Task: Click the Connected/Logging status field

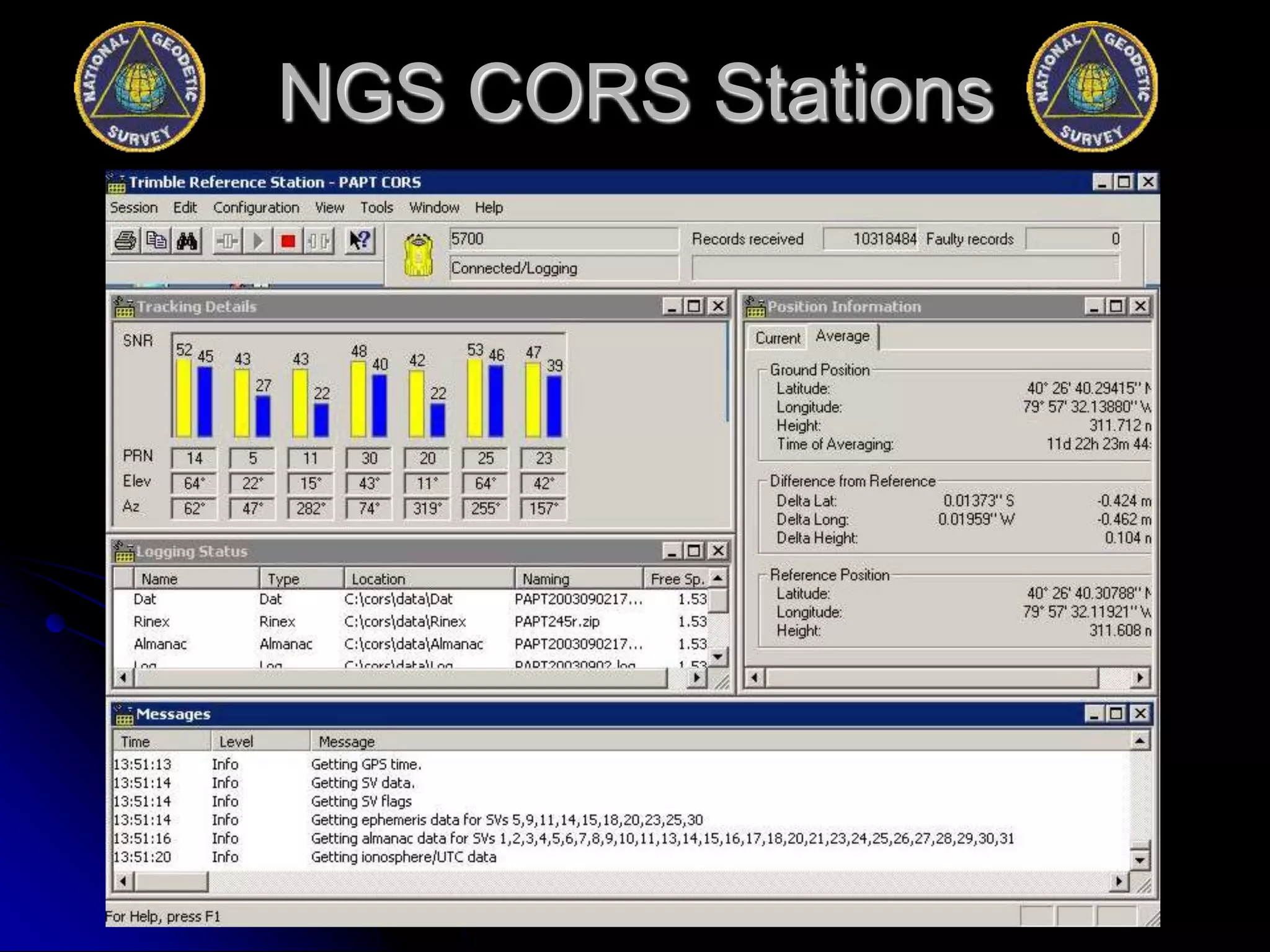Action: coord(564,268)
